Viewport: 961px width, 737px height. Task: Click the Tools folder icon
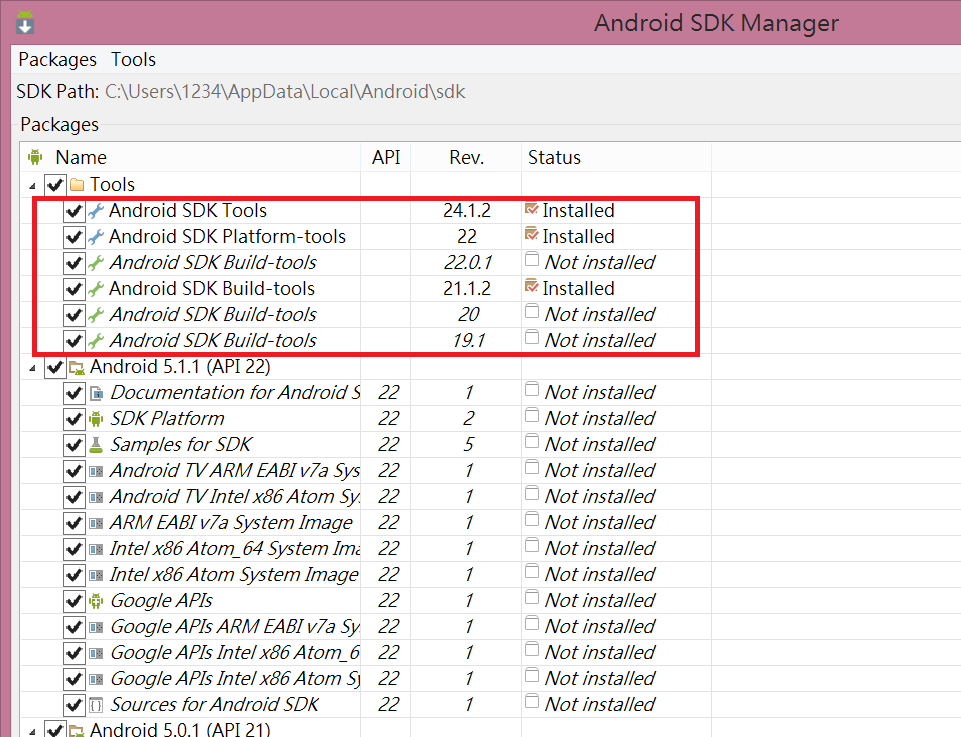pos(77,185)
